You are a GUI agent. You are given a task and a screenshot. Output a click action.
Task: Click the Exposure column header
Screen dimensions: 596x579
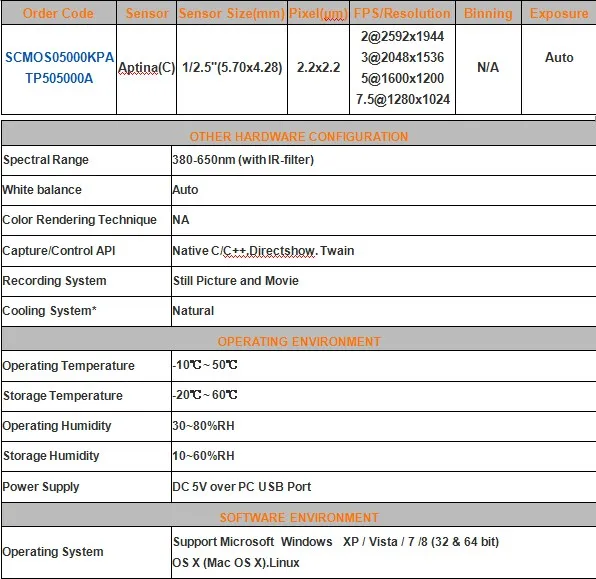tap(559, 13)
